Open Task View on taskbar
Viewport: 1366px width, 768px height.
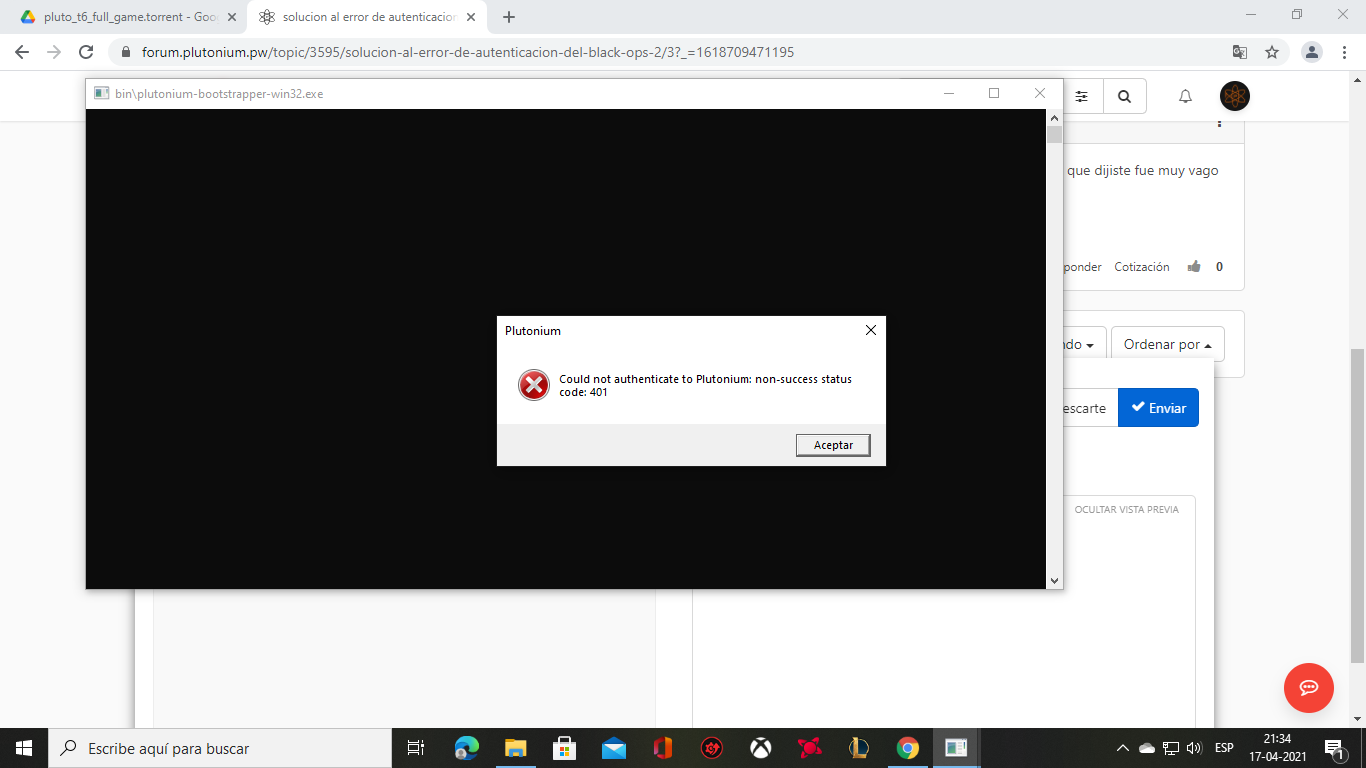[416, 748]
